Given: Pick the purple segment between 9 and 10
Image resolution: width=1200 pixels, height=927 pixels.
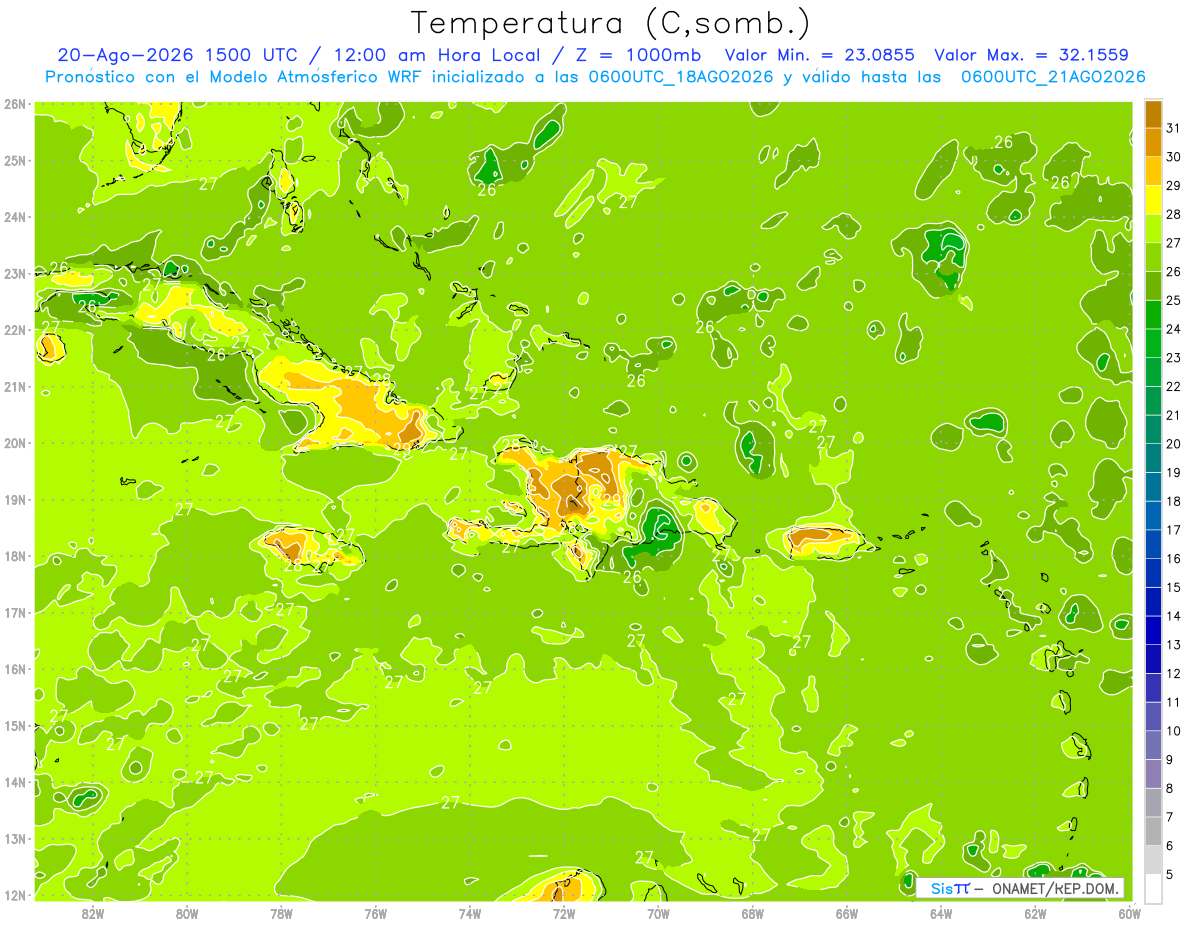Looking at the screenshot, I should (1153, 745).
